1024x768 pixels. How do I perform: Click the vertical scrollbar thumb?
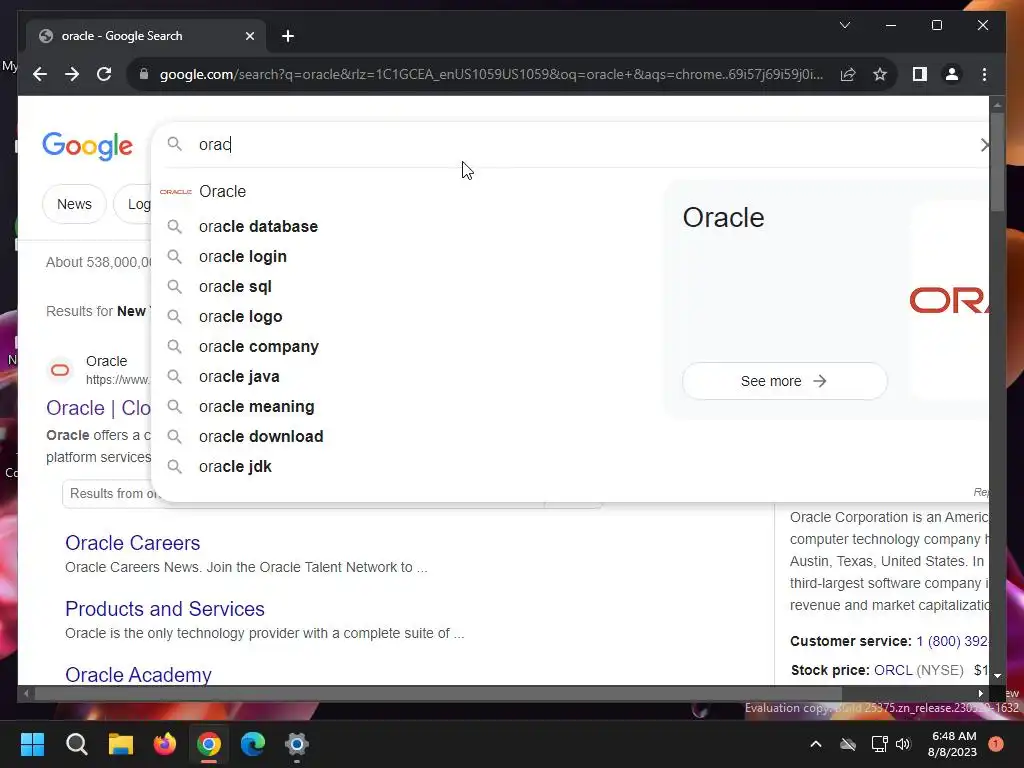997,162
